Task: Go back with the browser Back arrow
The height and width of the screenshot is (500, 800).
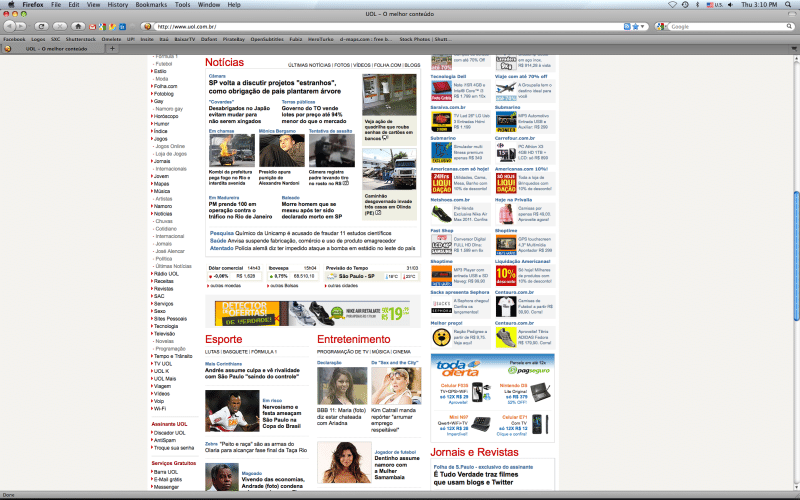Action: pyautogui.click(x=9, y=26)
